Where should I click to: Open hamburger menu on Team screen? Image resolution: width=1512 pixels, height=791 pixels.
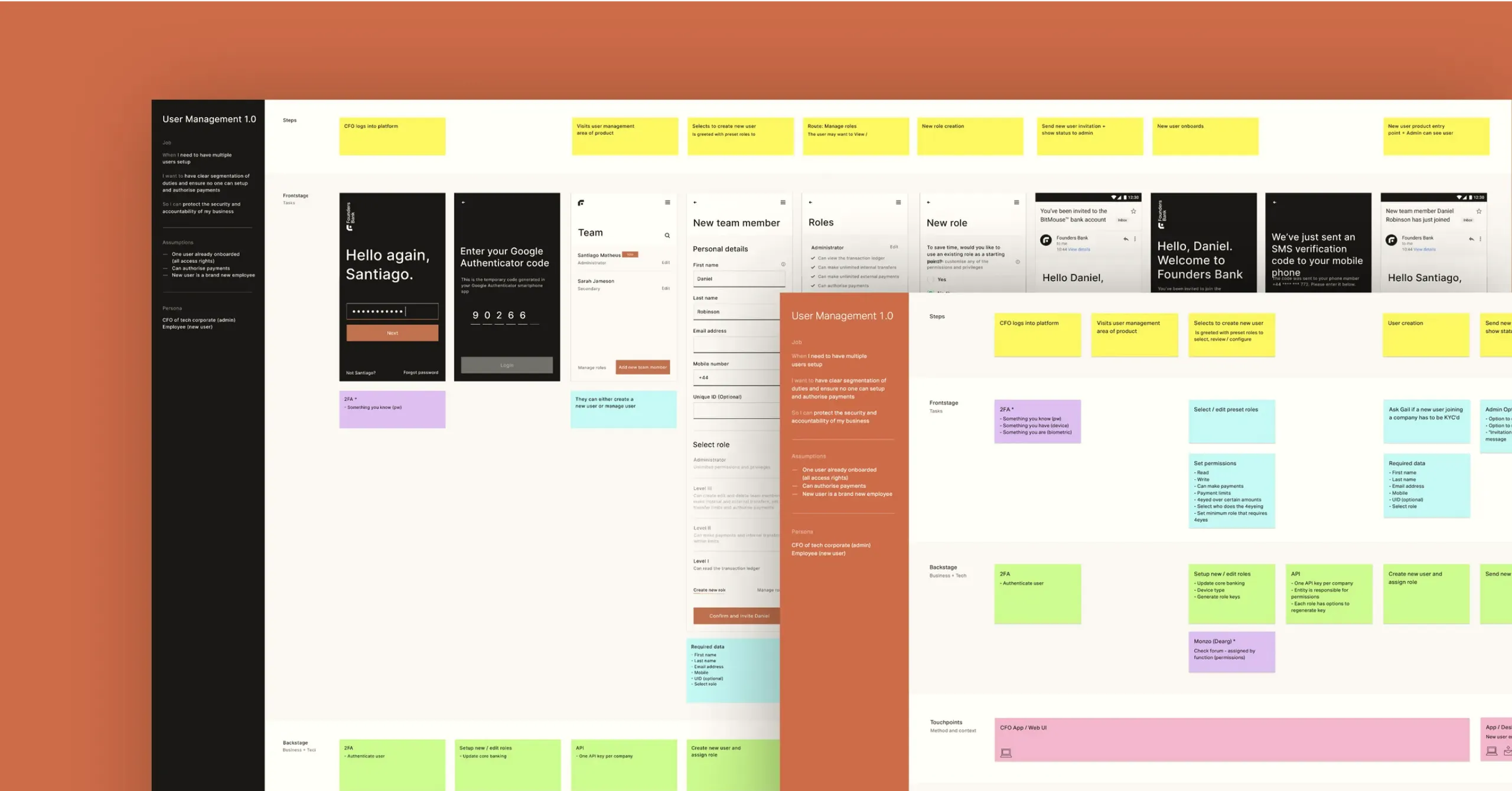click(x=667, y=202)
